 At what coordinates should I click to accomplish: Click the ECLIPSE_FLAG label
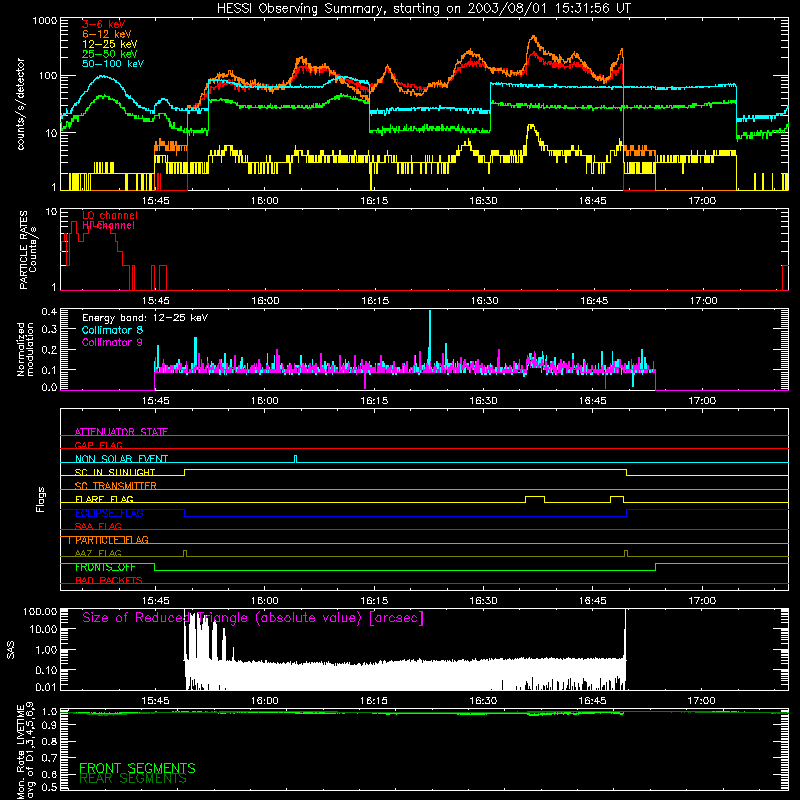point(109,513)
